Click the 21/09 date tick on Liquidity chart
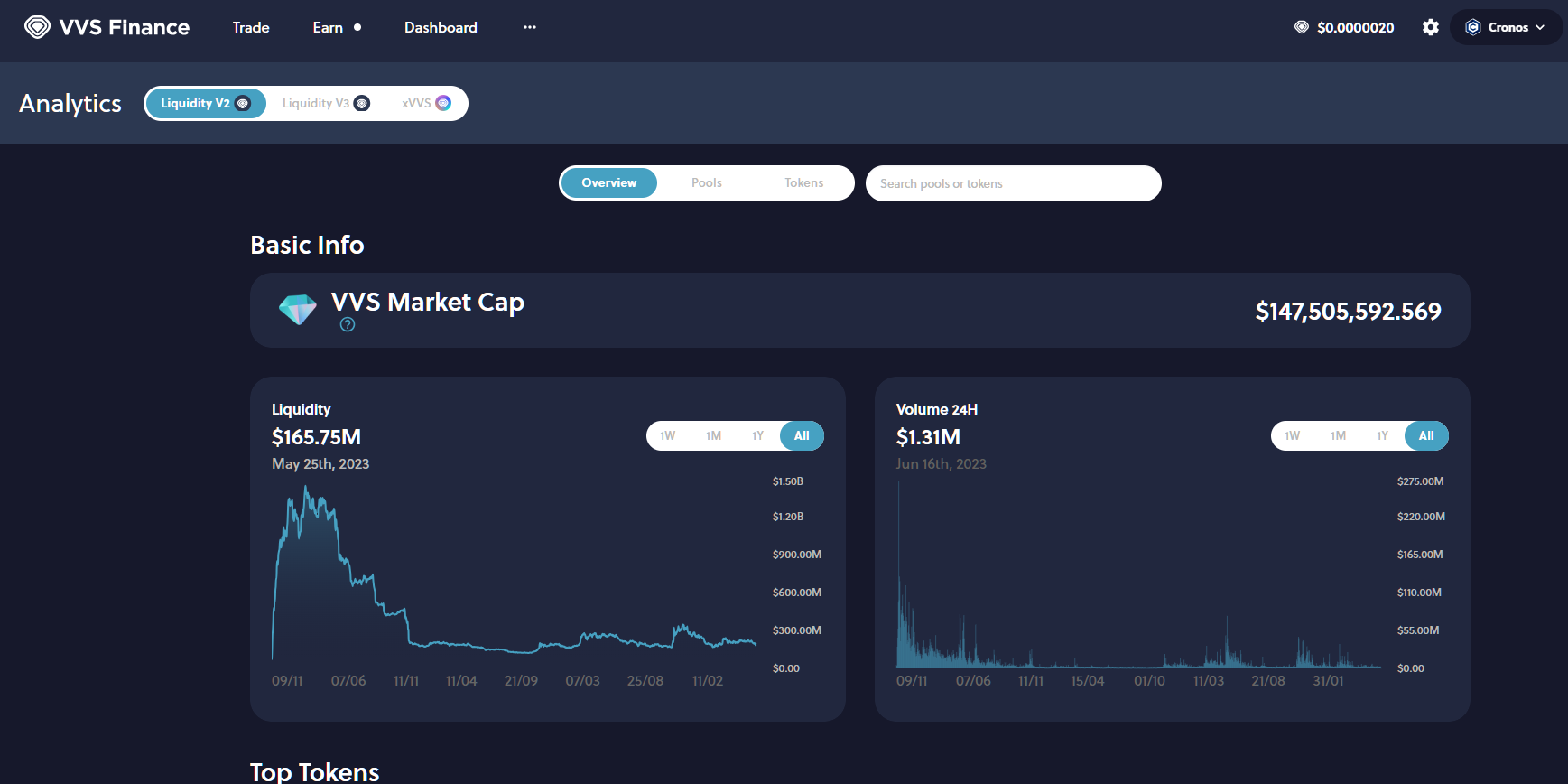The height and width of the screenshot is (784, 1568). (521, 680)
